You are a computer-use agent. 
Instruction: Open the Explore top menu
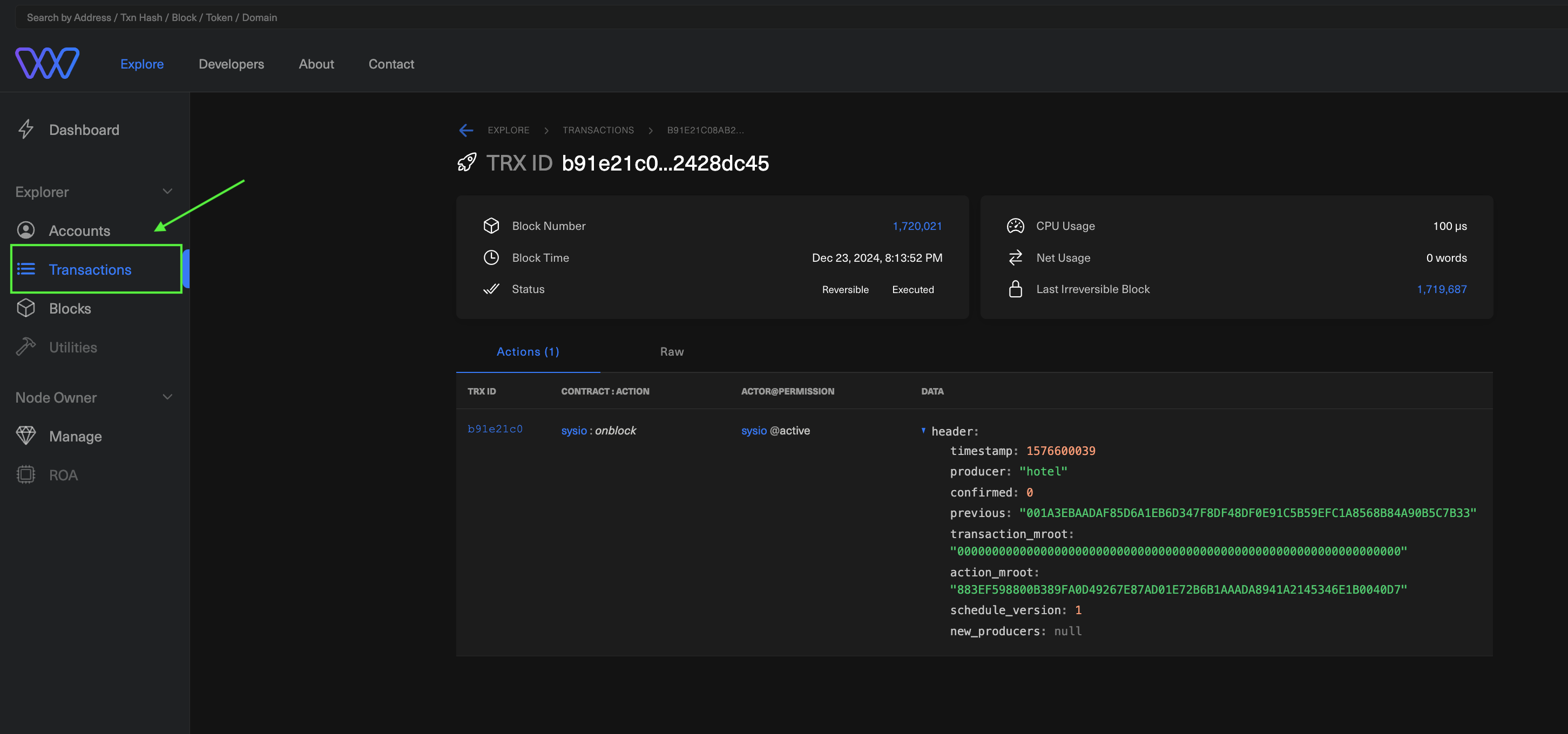pyautogui.click(x=142, y=64)
